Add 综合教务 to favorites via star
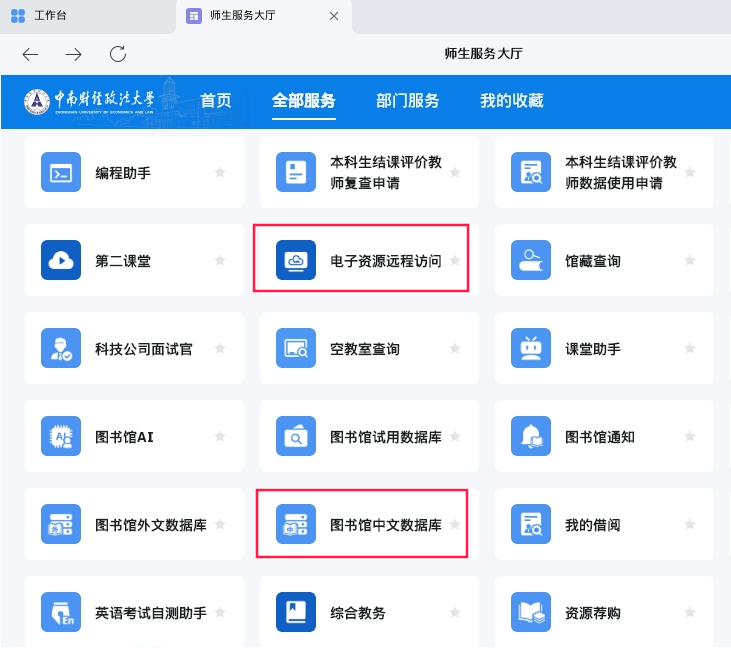Screen dimensions: 731x648 pyautogui.click(x=455, y=612)
